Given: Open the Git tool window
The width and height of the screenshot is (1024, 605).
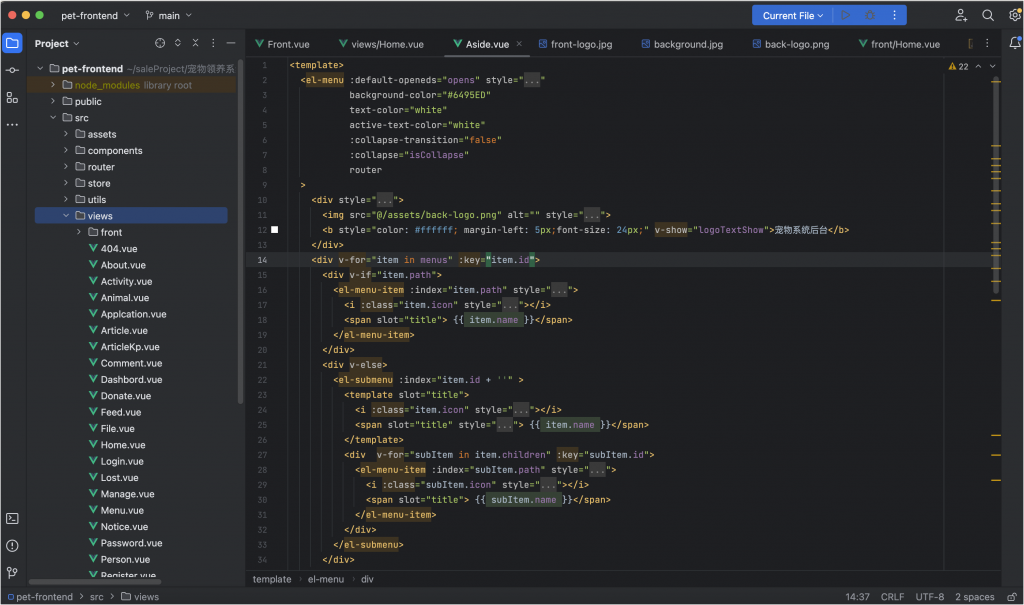Looking at the screenshot, I should tap(12, 572).
